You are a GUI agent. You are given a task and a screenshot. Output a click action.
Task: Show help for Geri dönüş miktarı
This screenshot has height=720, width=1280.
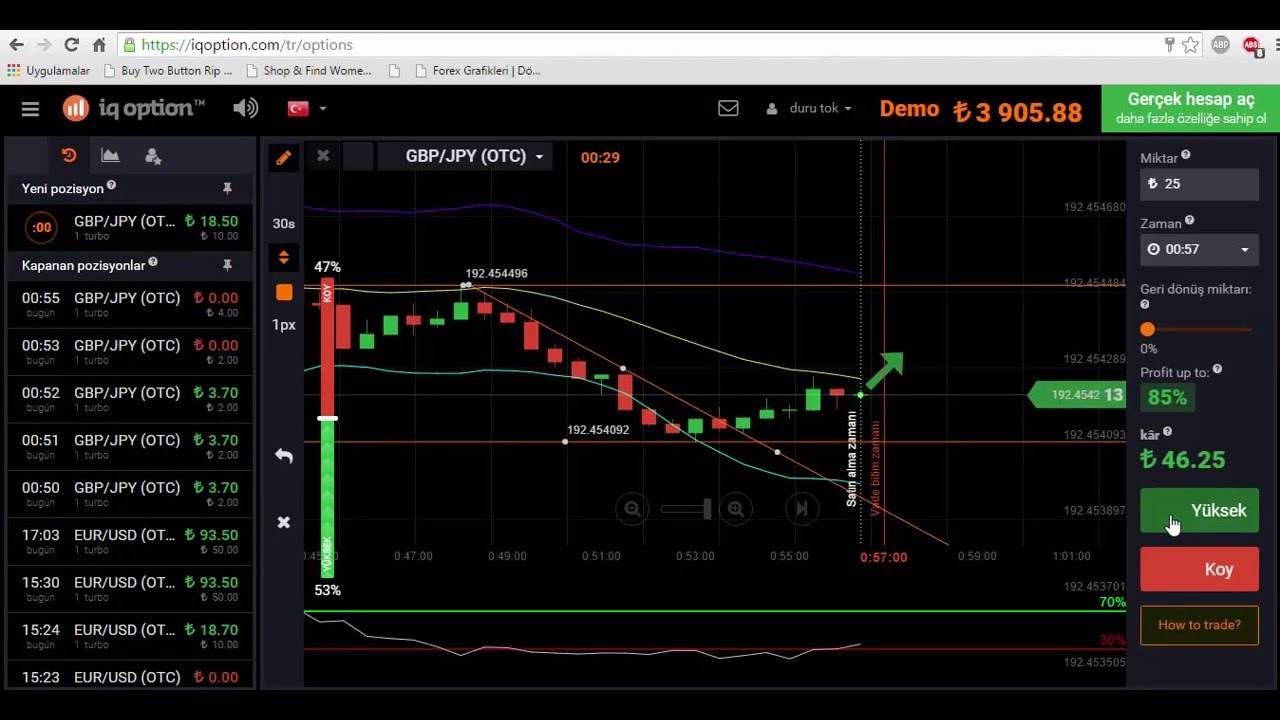click(x=1145, y=305)
